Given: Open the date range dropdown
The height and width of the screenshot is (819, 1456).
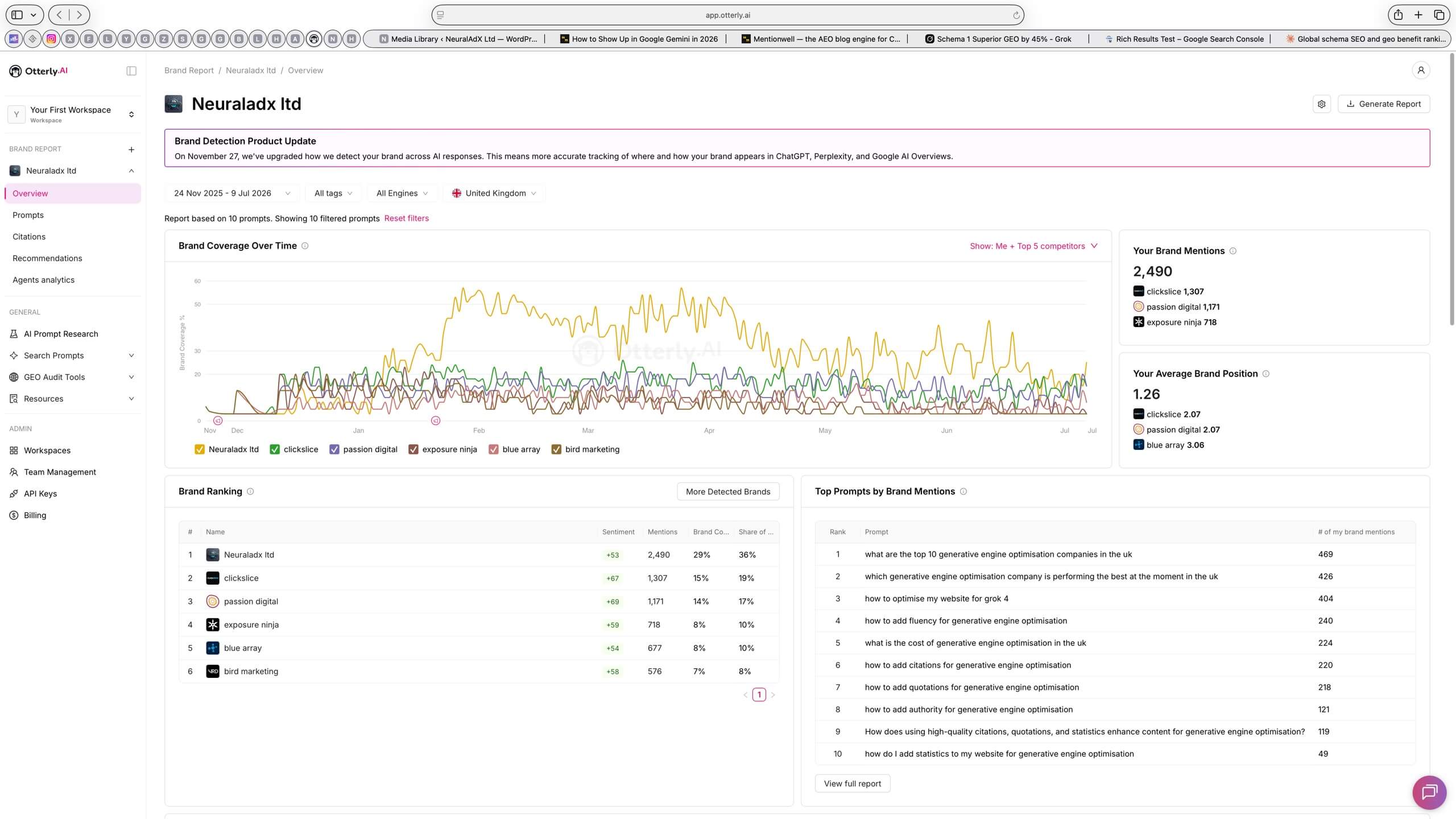Looking at the screenshot, I should point(232,193).
